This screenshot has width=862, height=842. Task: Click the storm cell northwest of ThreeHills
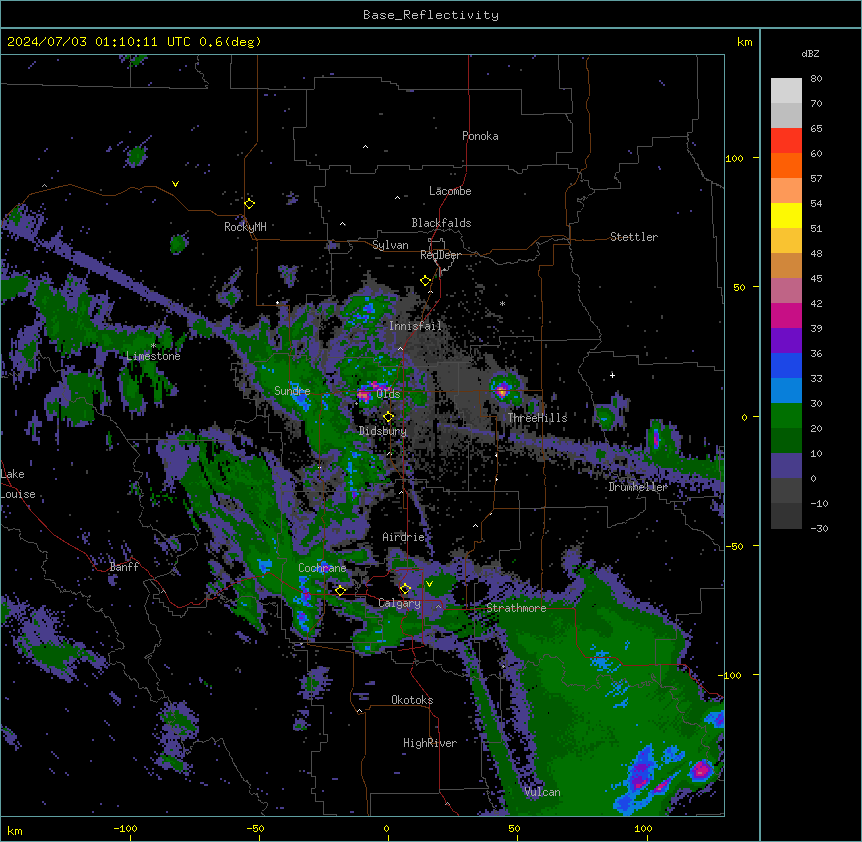502,391
